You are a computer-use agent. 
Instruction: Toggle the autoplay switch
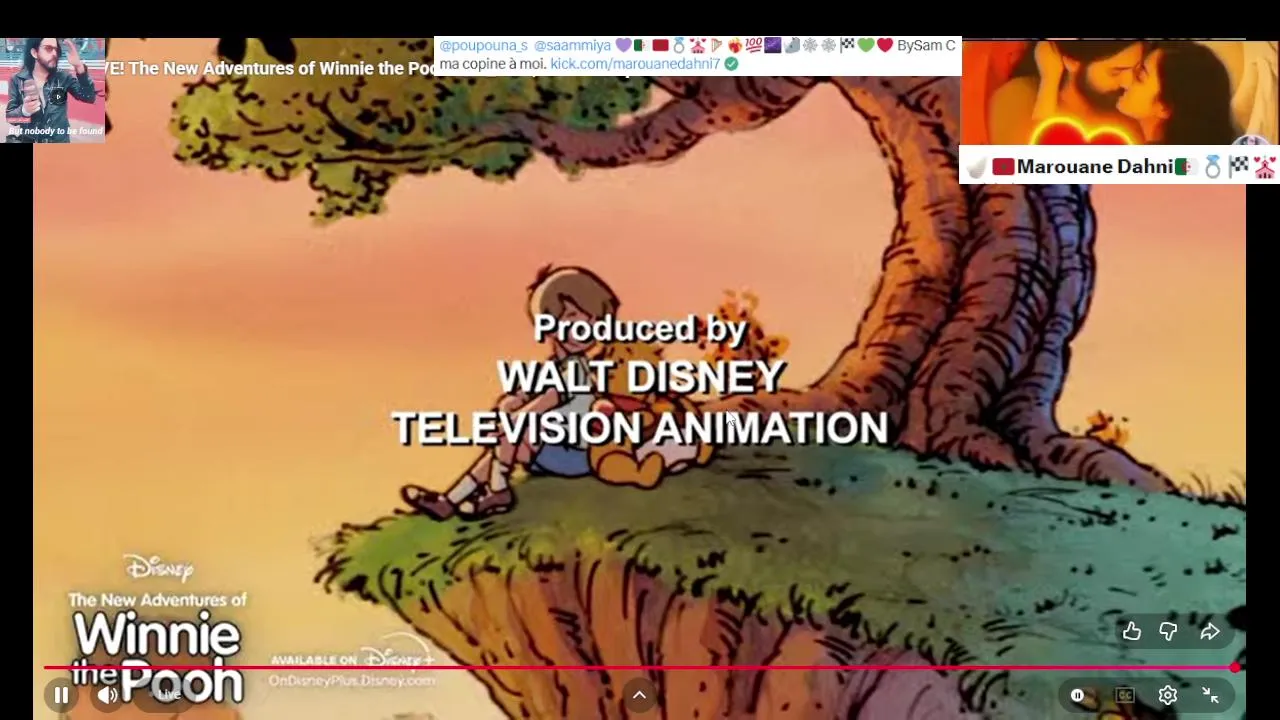[1077, 695]
